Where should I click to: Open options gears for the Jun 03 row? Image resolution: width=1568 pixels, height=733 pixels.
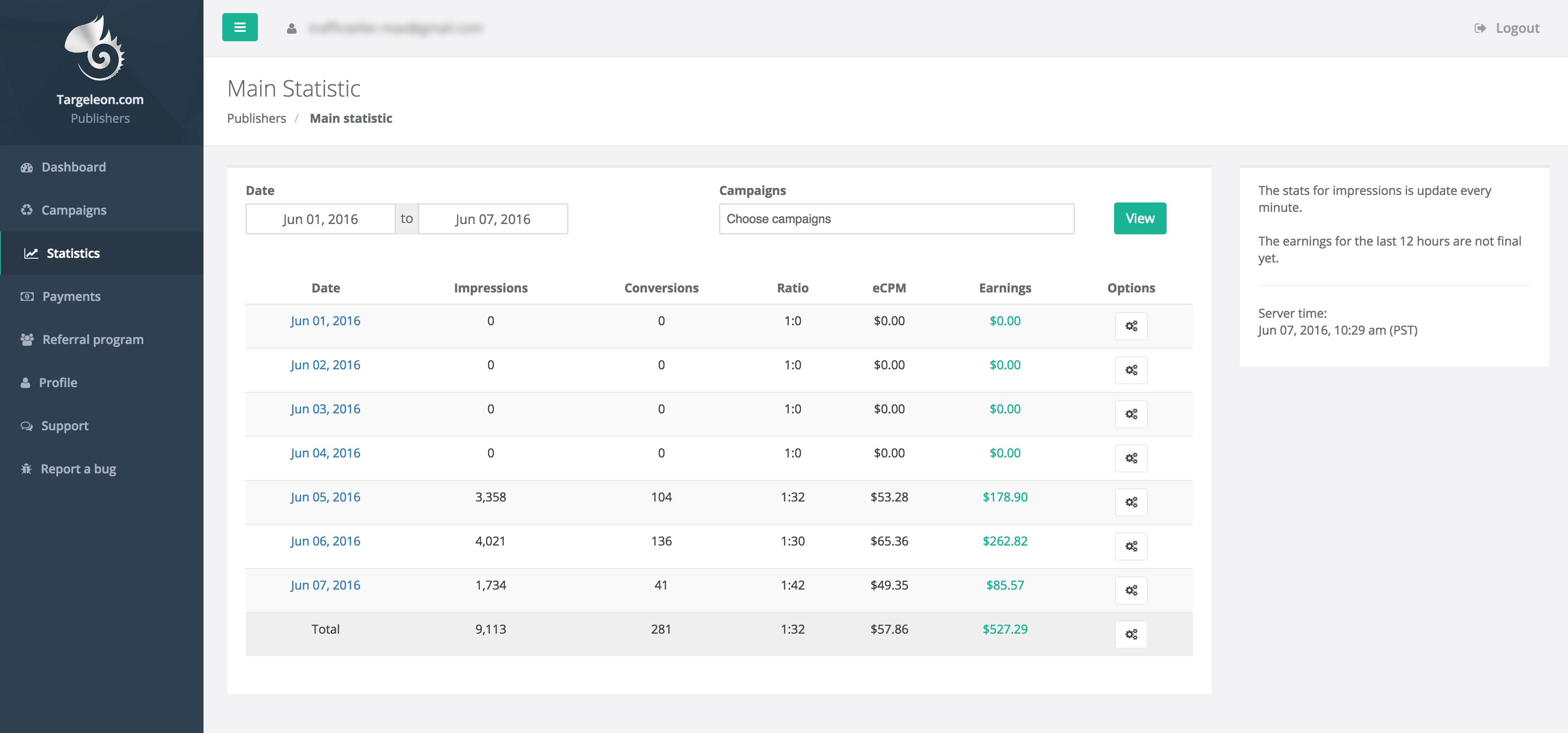click(x=1131, y=414)
